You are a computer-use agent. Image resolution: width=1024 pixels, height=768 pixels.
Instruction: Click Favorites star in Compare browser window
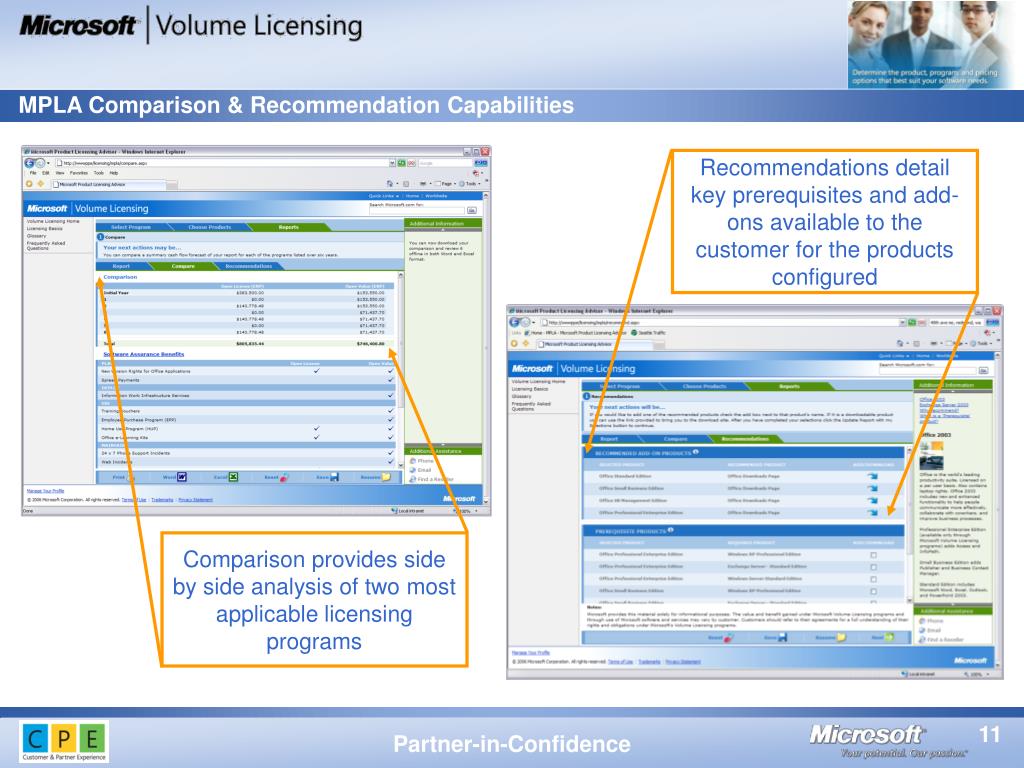tap(29, 184)
